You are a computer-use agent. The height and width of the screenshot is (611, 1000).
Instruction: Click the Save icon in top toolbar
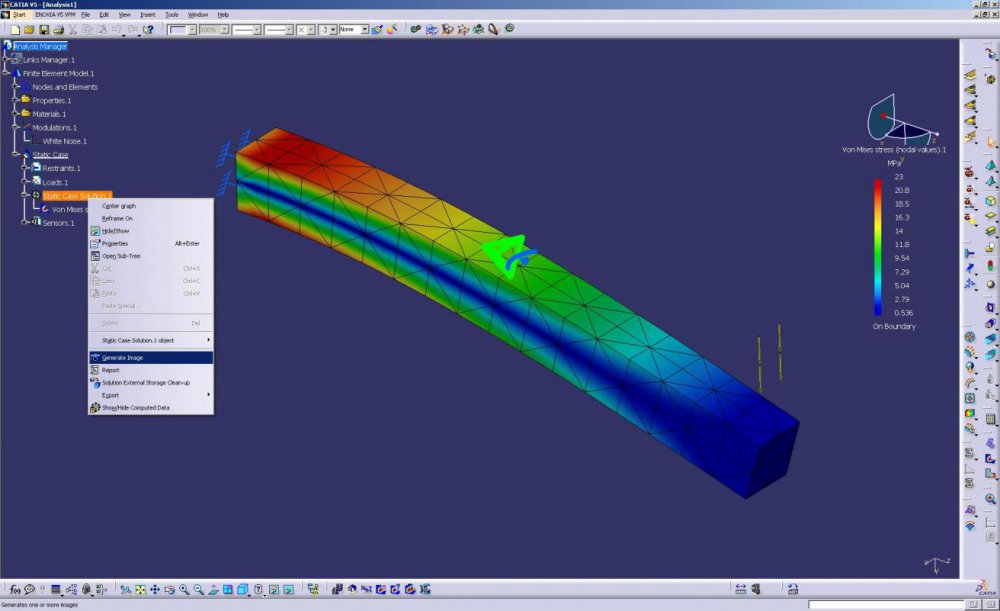[x=44, y=30]
